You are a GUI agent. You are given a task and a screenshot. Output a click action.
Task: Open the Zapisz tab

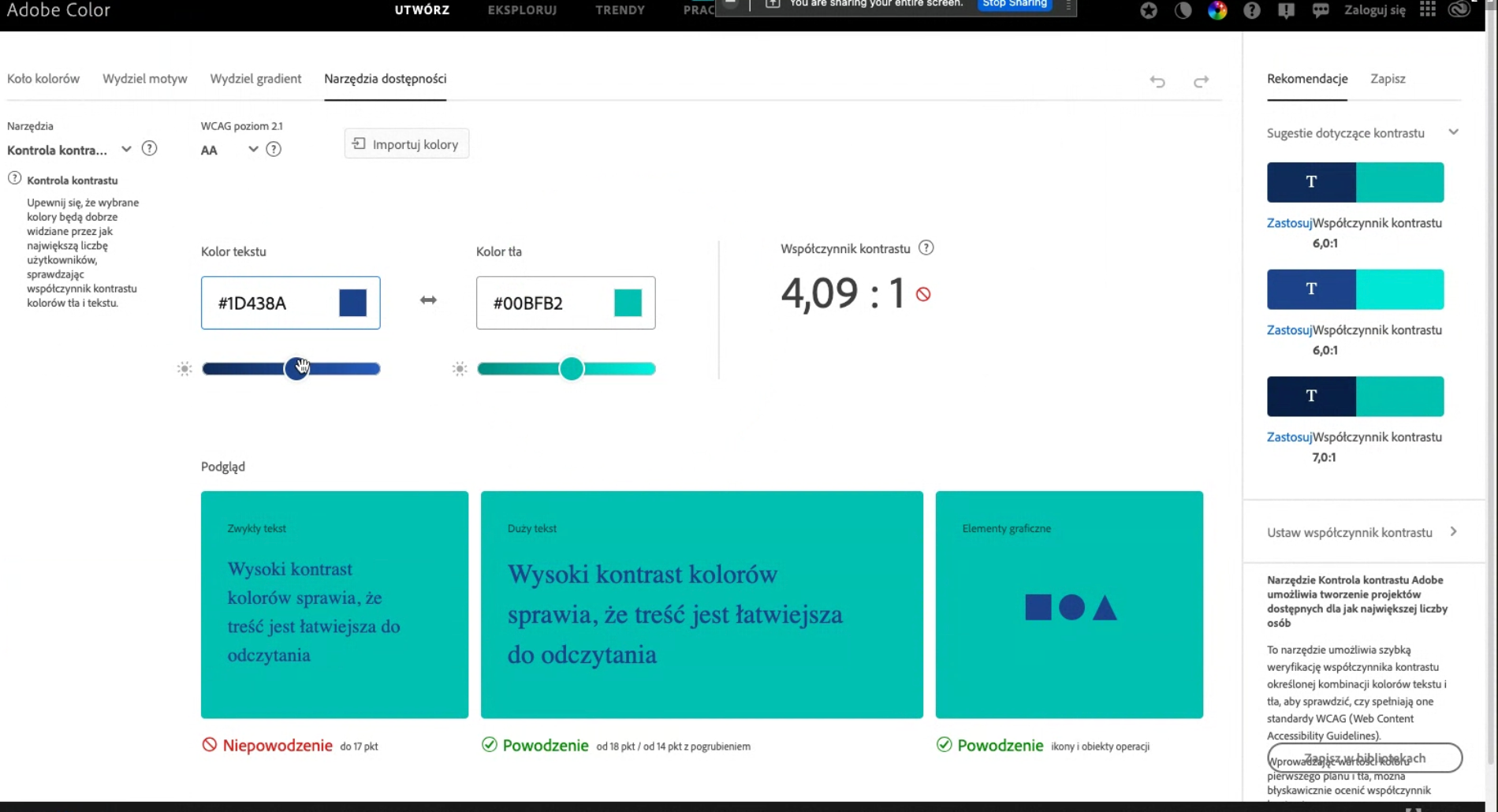point(1388,79)
